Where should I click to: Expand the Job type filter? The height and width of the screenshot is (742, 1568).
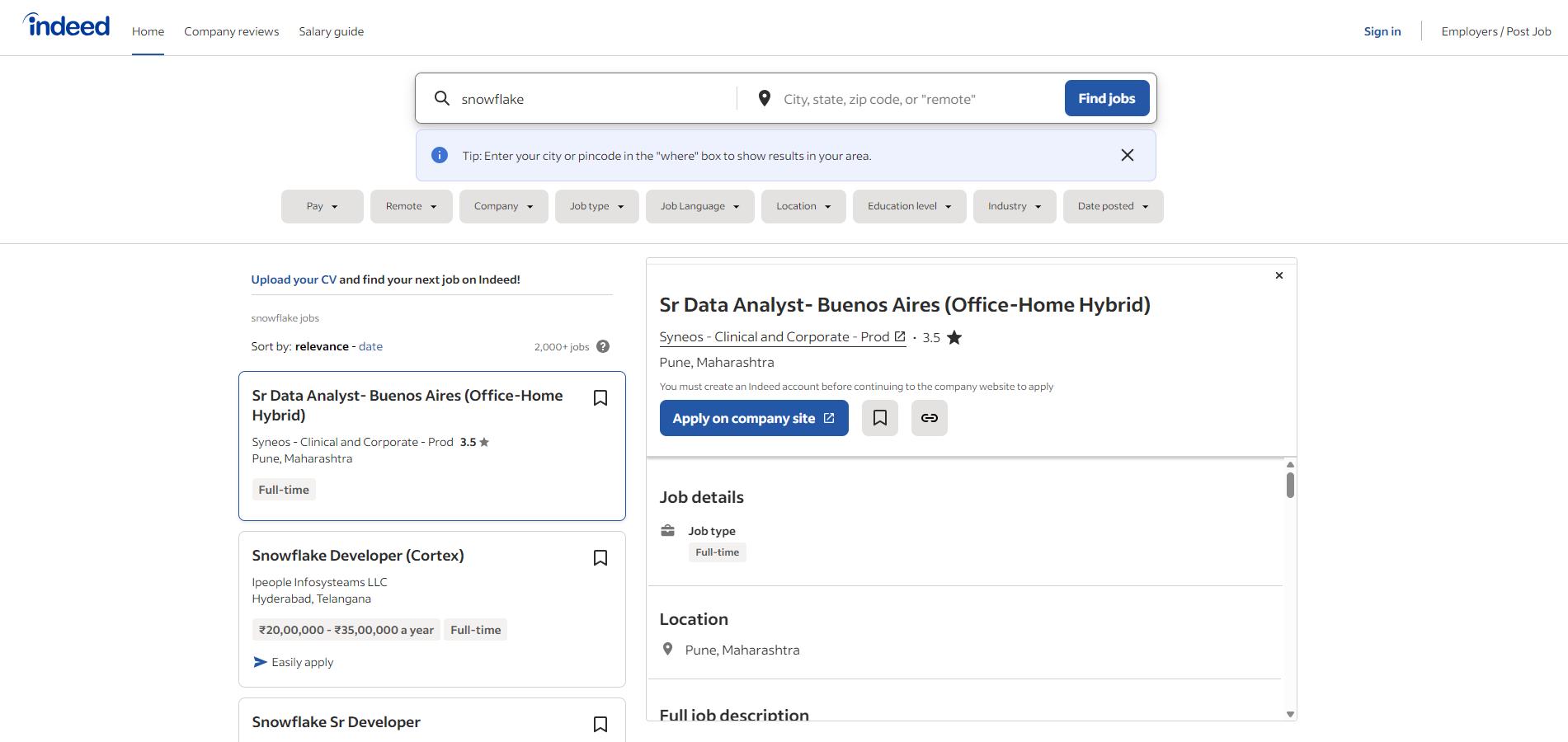coord(596,206)
